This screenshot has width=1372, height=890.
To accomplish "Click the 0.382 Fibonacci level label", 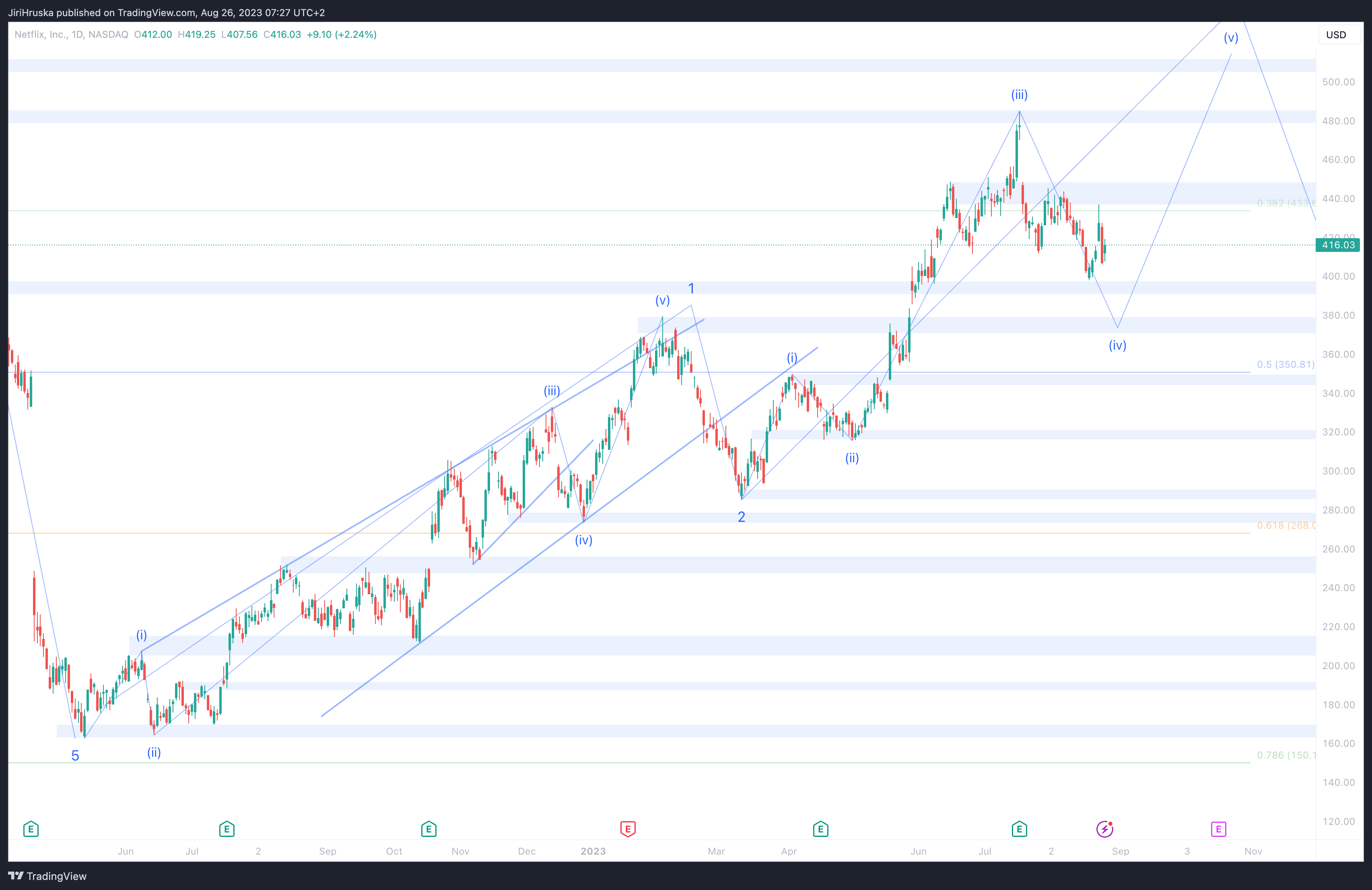I will [x=1285, y=203].
